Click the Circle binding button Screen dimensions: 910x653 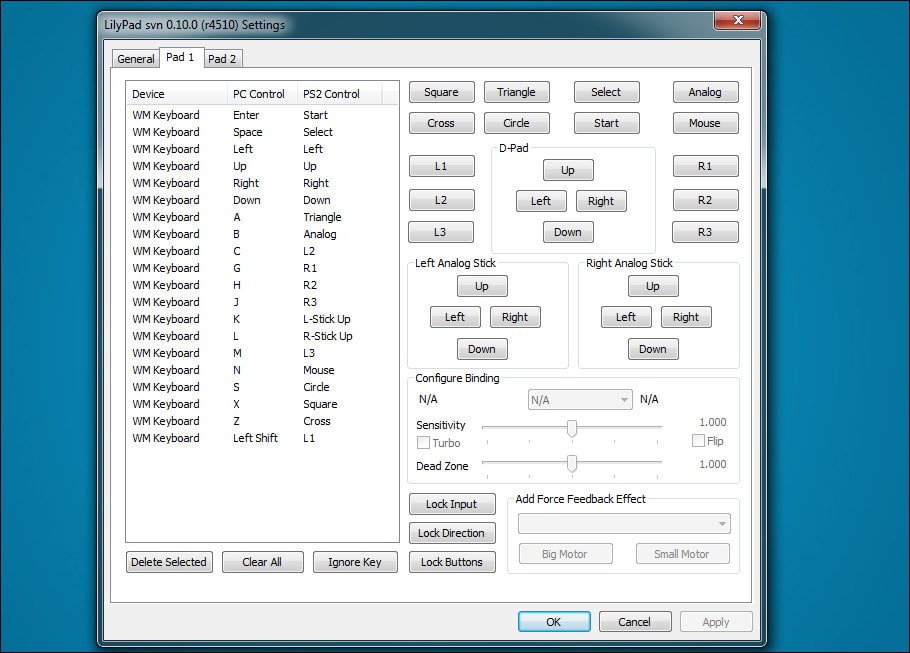tap(517, 123)
